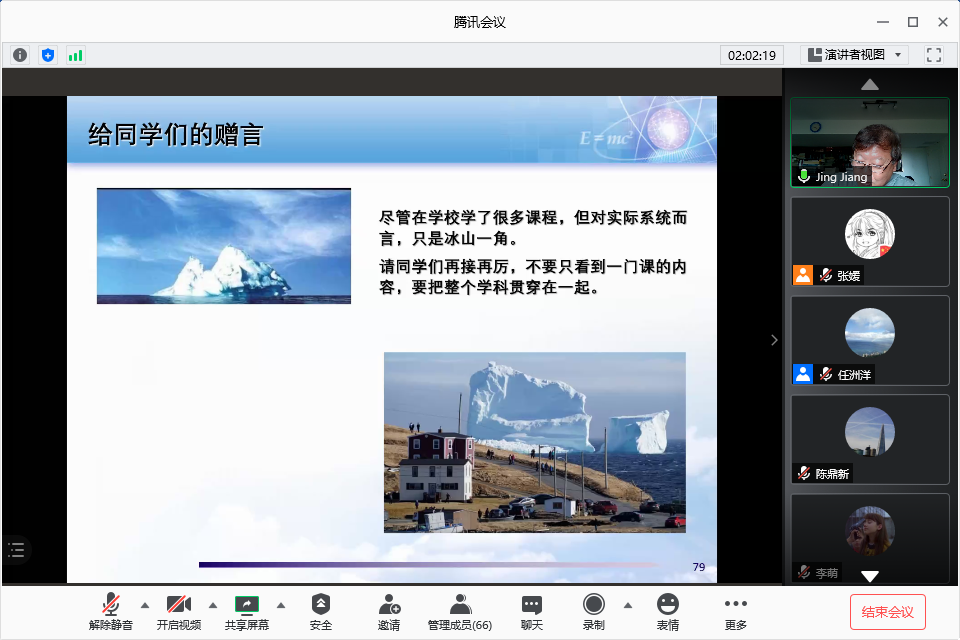Select Jing Jiang's video thumbnail
The height and width of the screenshot is (640, 960).
[x=869, y=142]
